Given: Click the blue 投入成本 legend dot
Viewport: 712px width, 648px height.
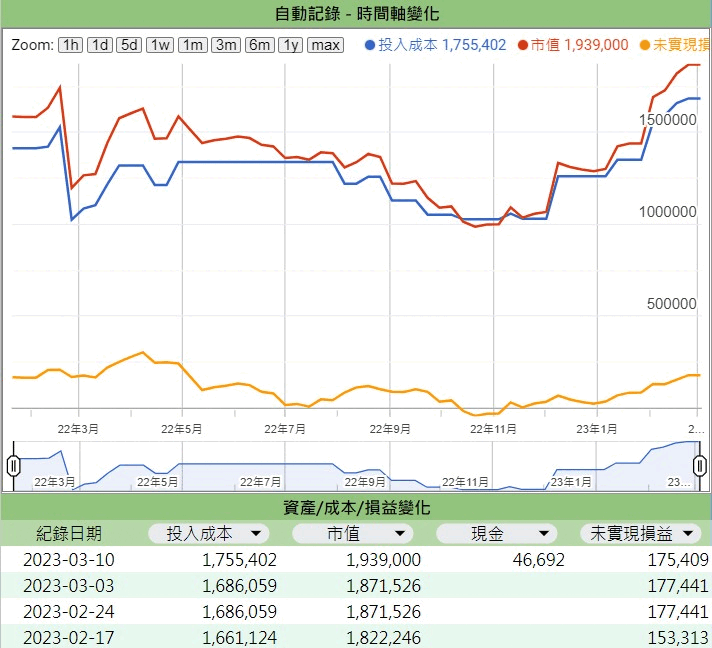Looking at the screenshot, I should click(x=371, y=45).
